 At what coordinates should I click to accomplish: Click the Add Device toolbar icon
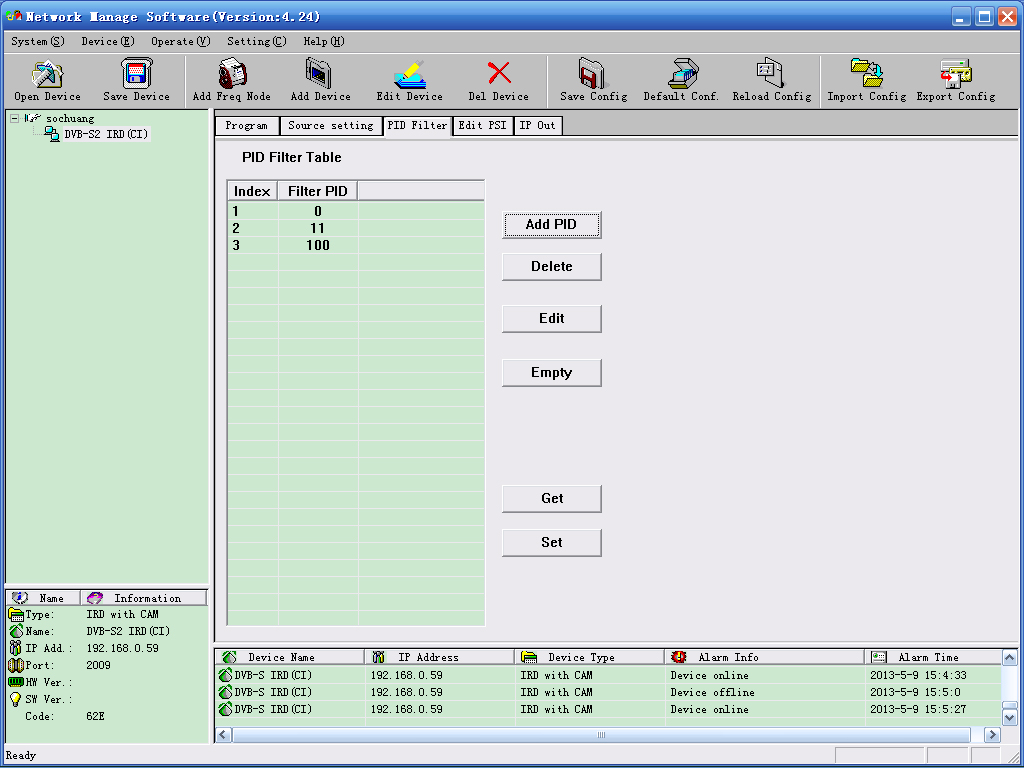[x=320, y=74]
